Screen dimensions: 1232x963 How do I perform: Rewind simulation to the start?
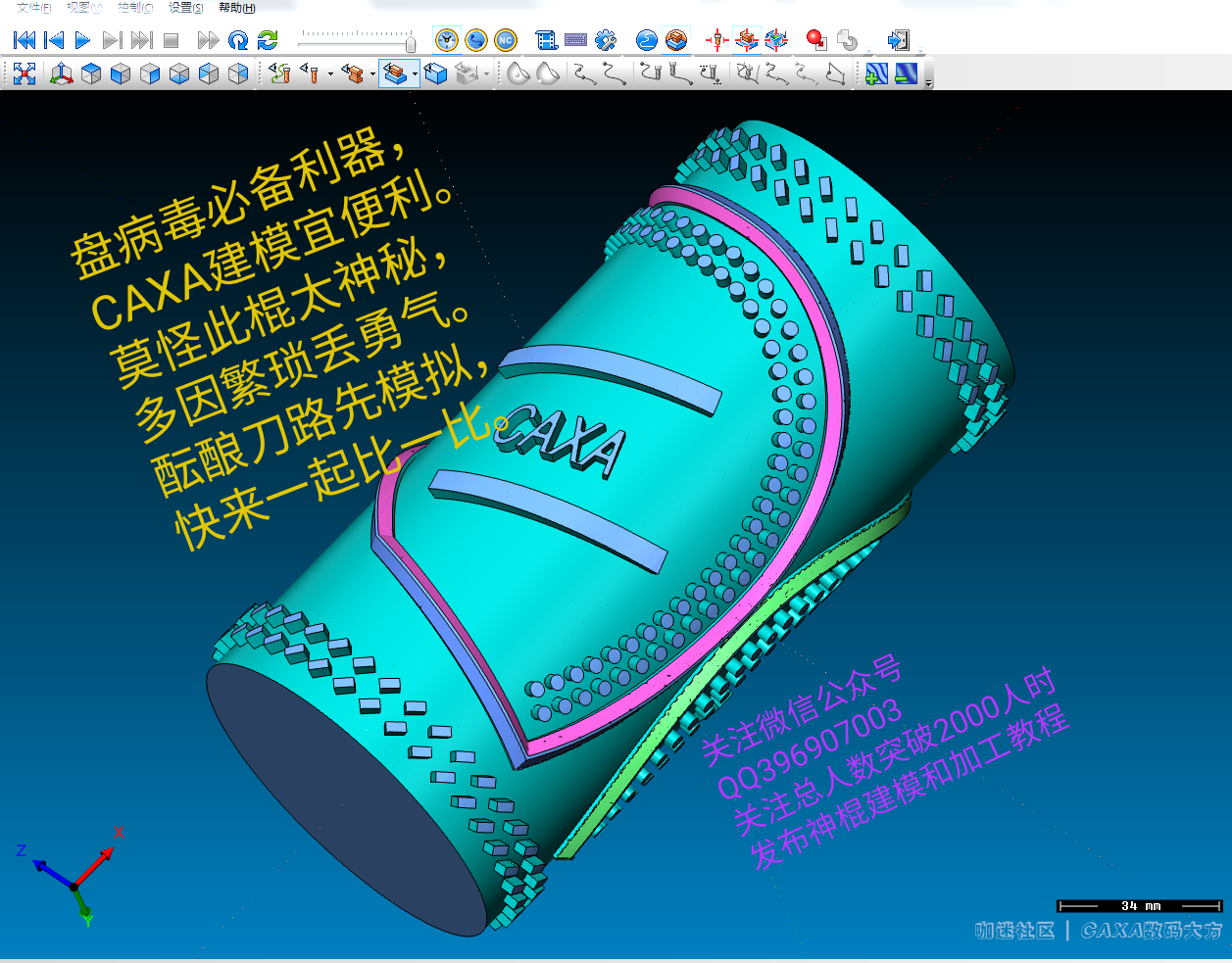point(25,40)
